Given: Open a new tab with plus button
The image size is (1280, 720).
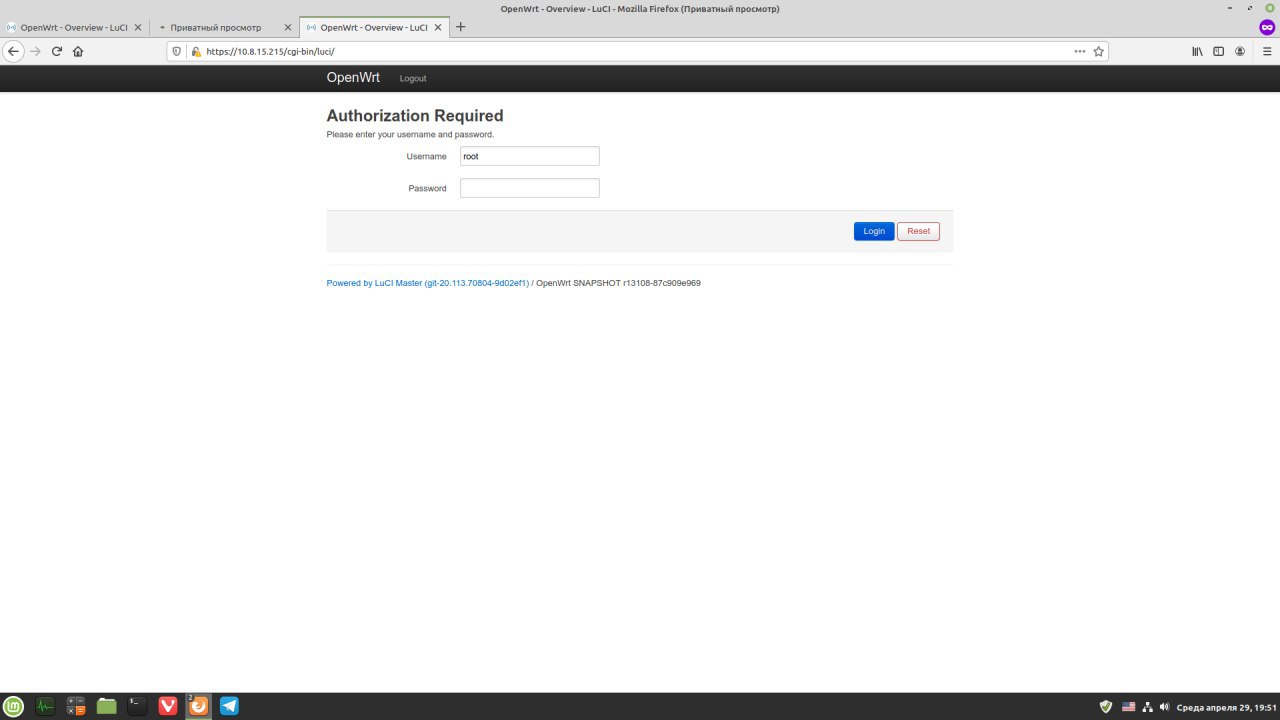Looking at the screenshot, I should [461, 27].
